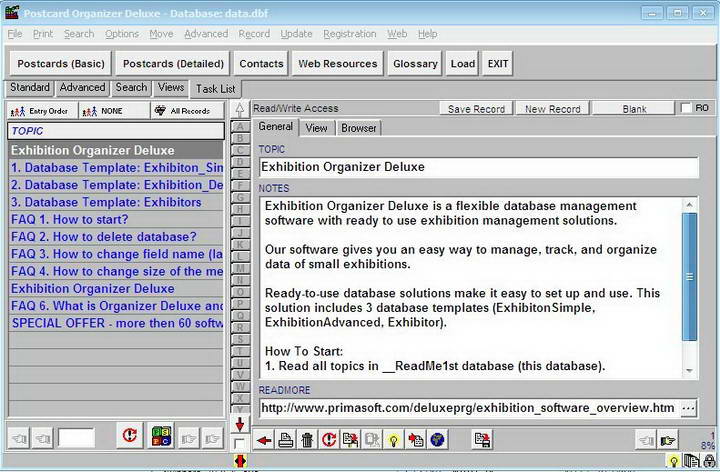Click the blue thumb of the NOTES scrollbar
720x472 pixels.
tap(689, 277)
